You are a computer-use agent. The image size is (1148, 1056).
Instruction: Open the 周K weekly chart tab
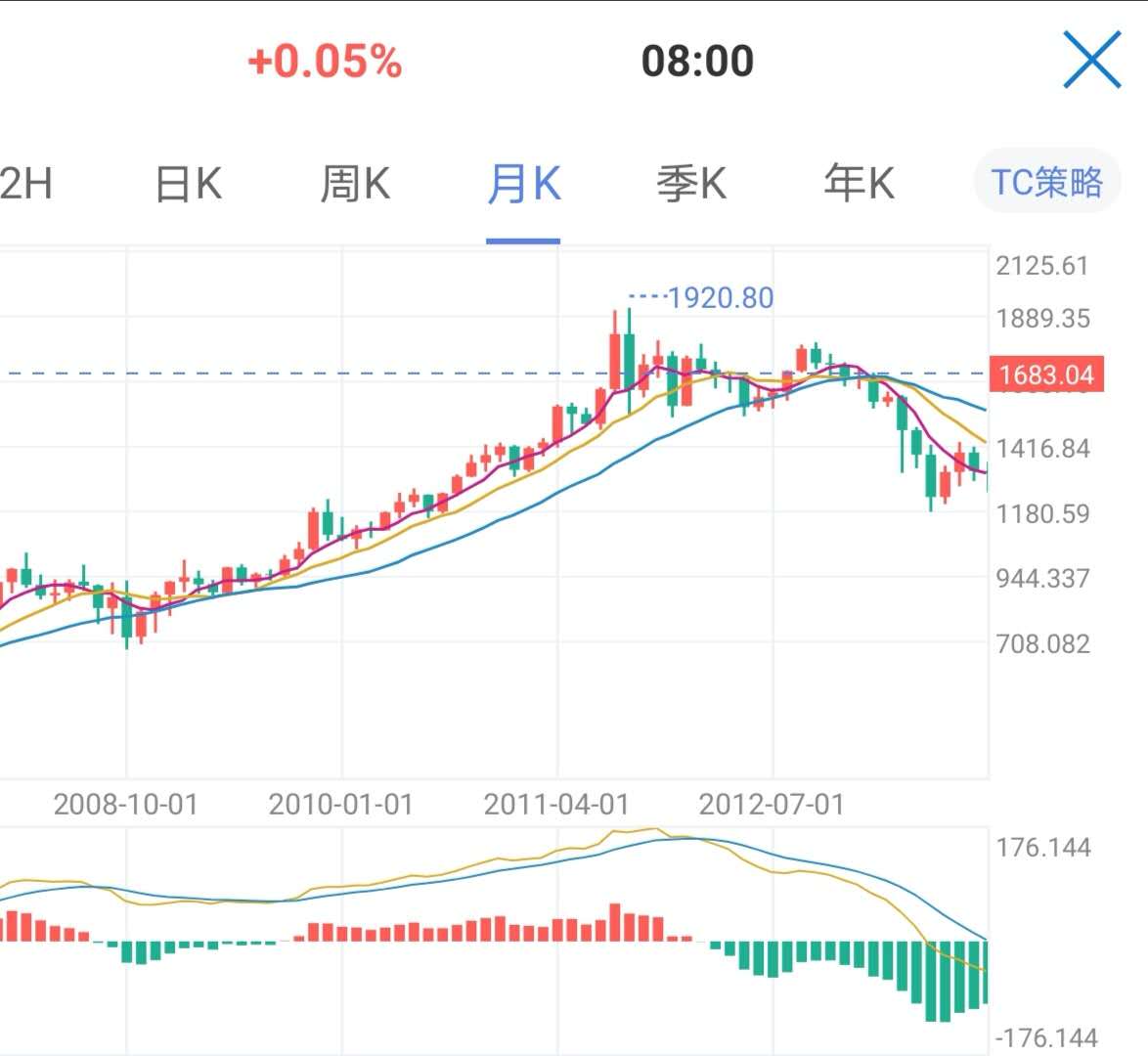point(355,184)
